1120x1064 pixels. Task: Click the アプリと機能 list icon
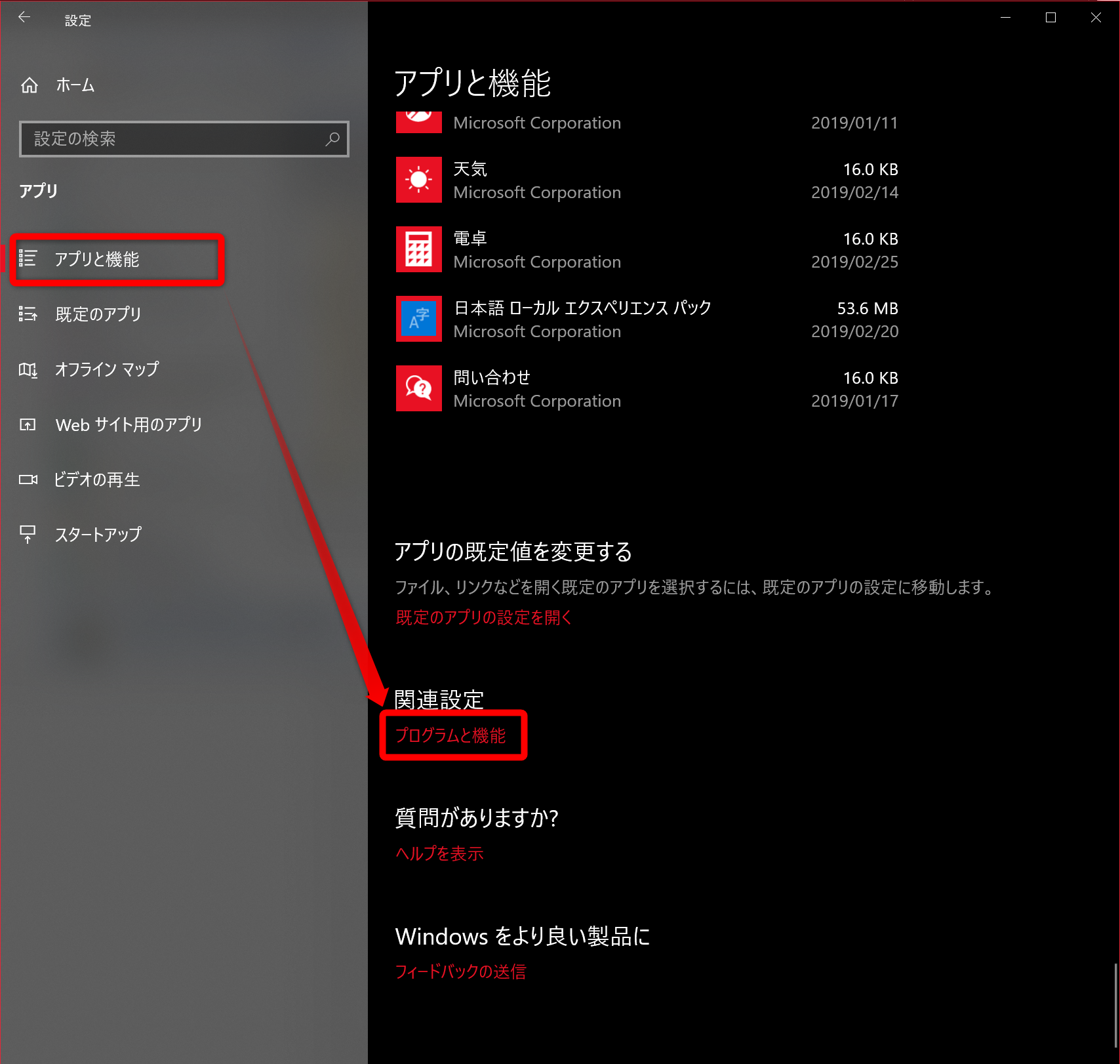28,258
